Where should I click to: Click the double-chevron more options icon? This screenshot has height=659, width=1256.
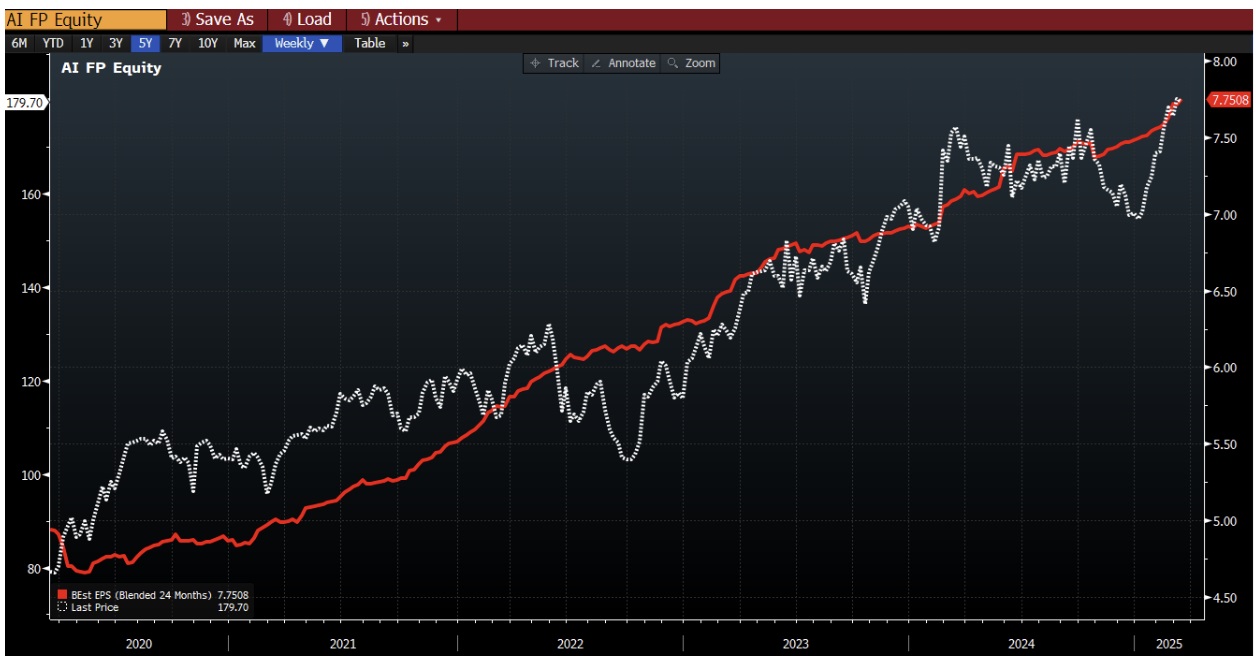click(x=405, y=44)
